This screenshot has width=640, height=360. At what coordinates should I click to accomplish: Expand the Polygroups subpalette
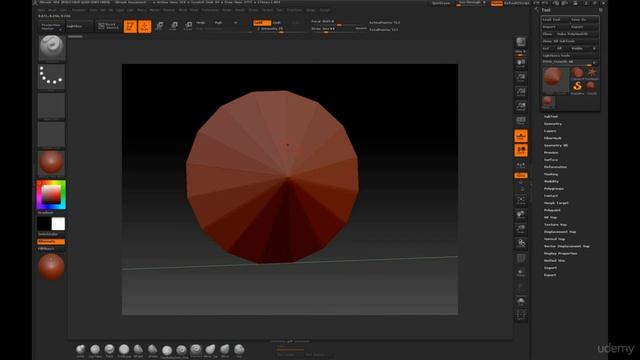[553, 189]
